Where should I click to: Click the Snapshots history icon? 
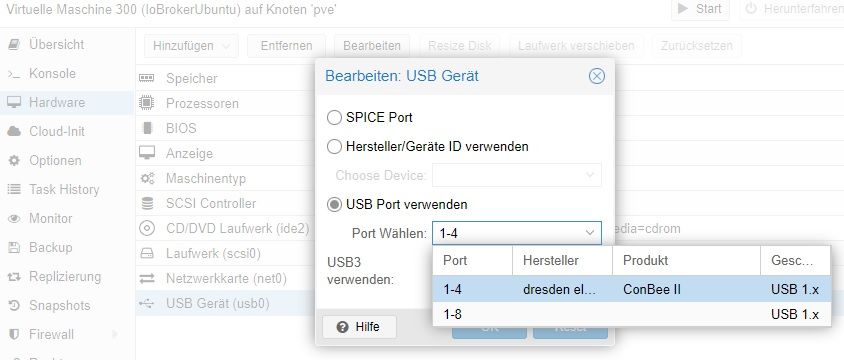pyautogui.click(x=14, y=306)
